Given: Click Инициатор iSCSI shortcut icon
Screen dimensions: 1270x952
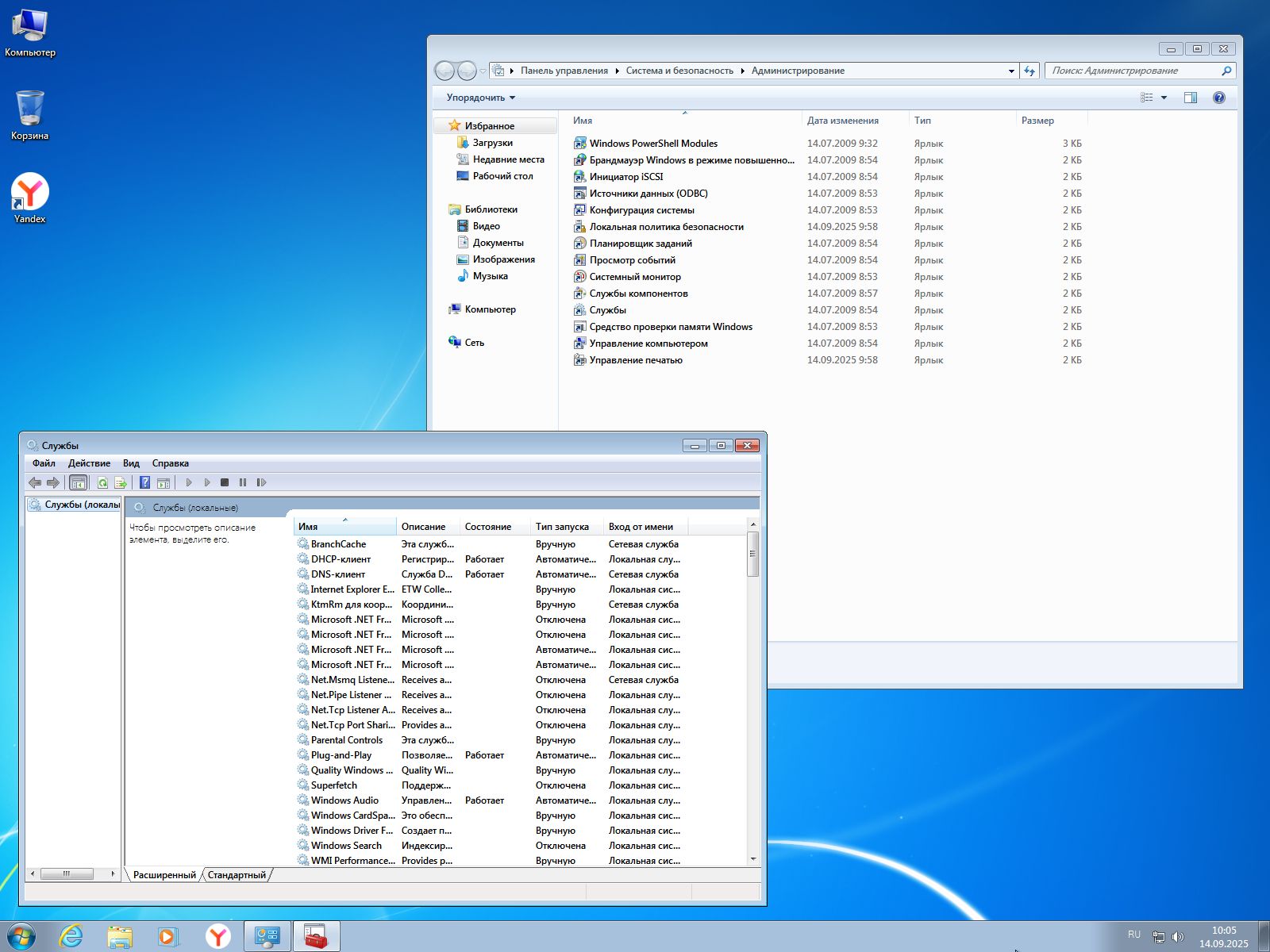Looking at the screenshot, I should click(x=579, y=177).
